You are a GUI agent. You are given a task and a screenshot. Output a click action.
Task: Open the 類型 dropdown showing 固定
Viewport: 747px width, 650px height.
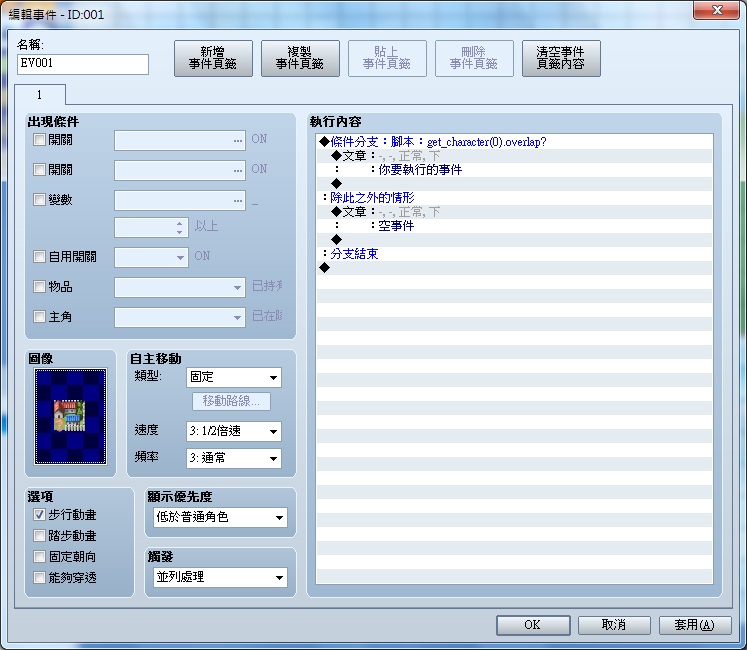[x=234, y=377]
